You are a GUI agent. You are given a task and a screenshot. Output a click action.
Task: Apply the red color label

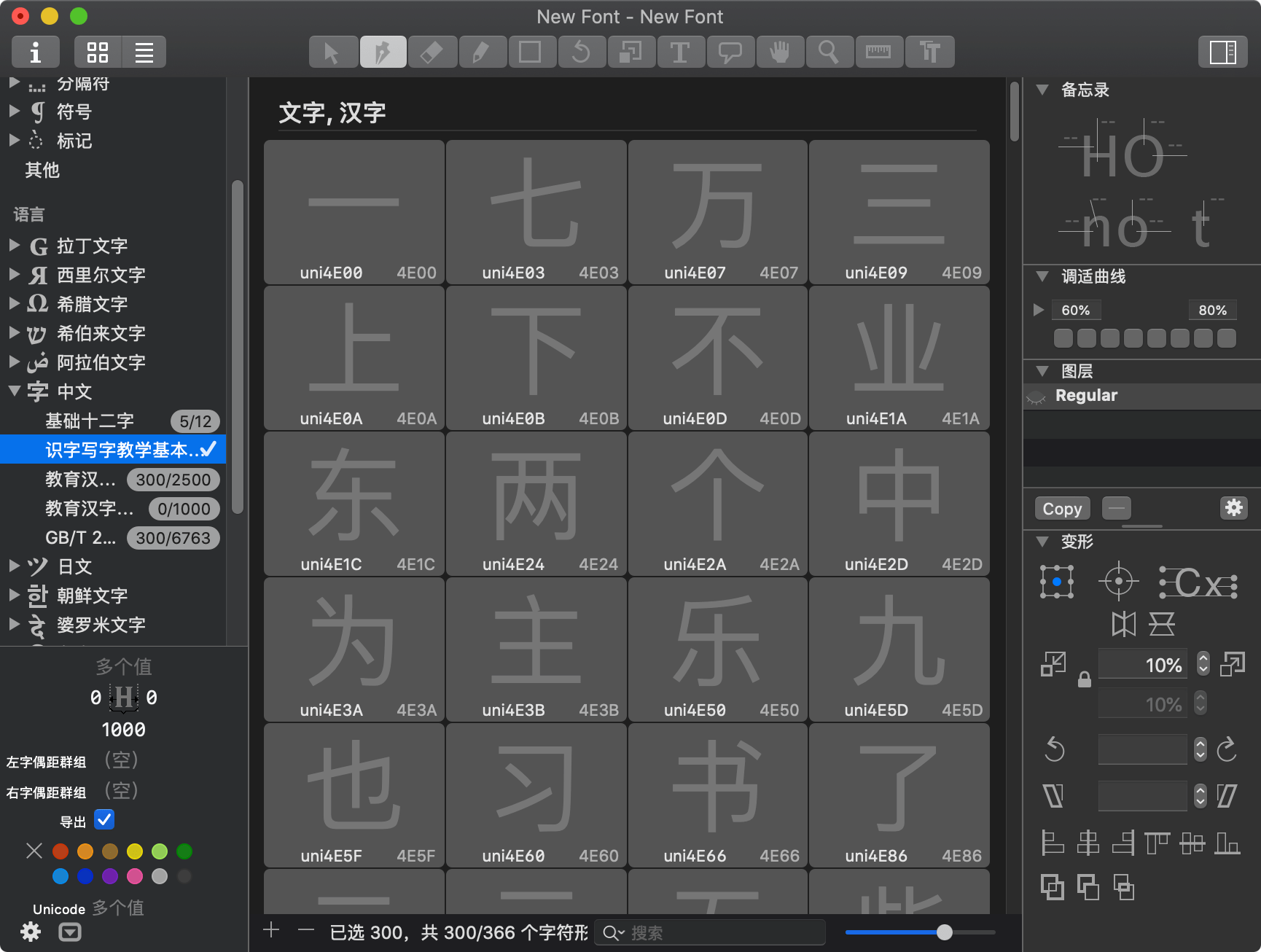60,851
